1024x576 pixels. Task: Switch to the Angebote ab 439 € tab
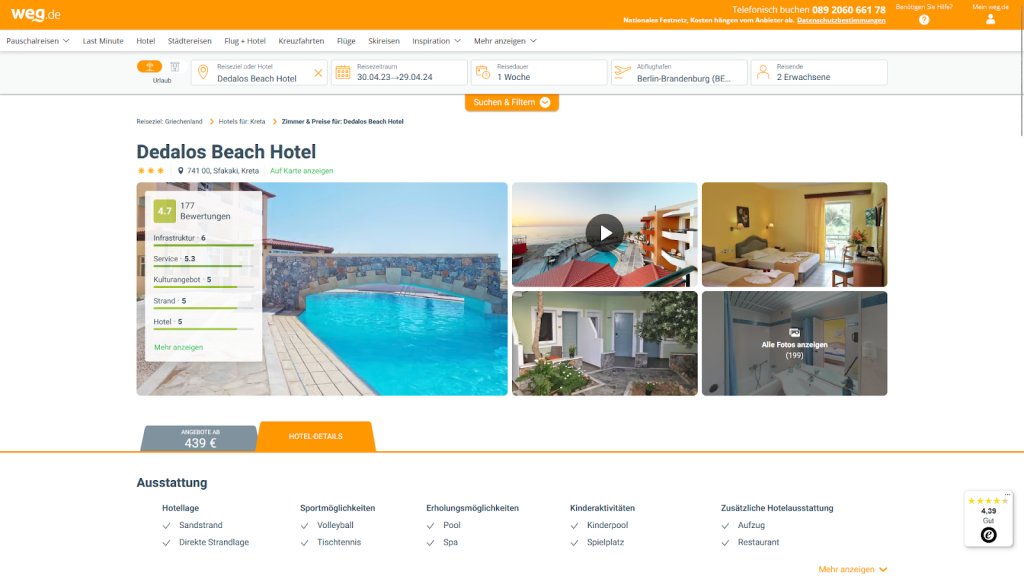tap(199, 438)
